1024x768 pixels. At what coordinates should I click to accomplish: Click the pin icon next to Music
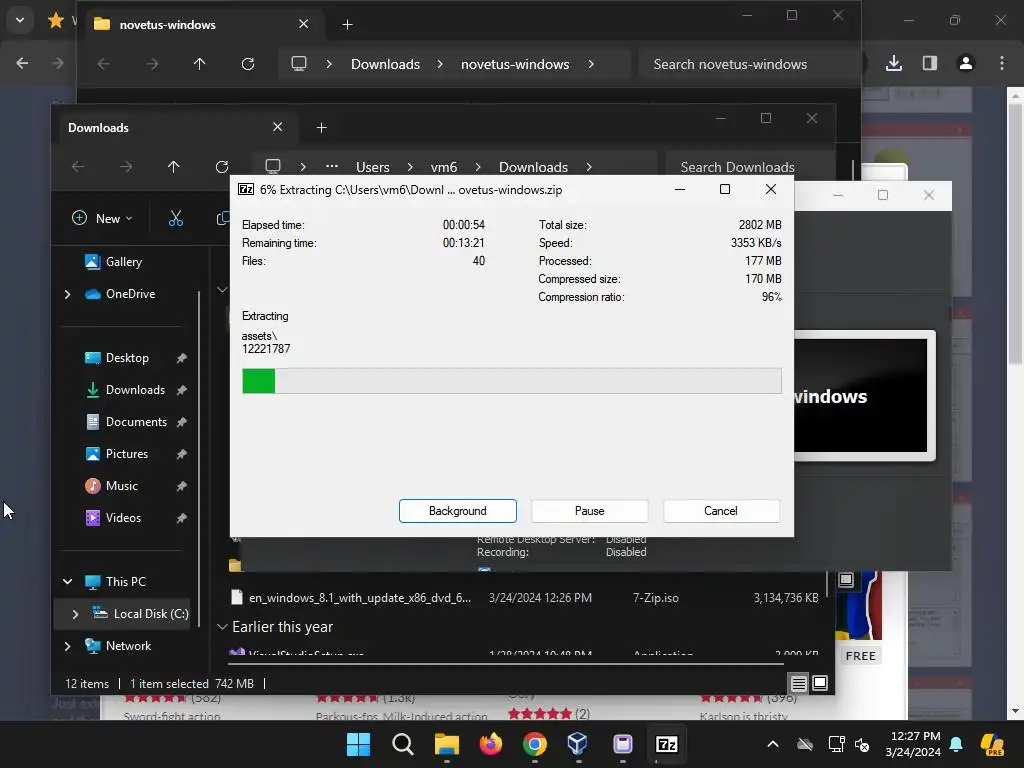click(x=182, y=486)
